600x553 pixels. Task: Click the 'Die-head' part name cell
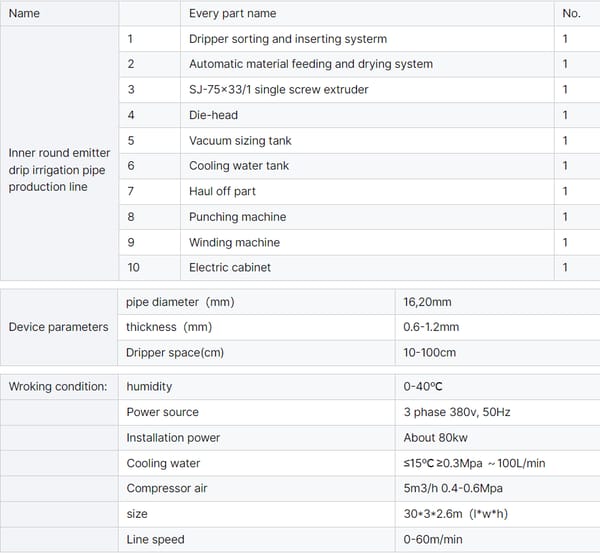pos(214,115)
